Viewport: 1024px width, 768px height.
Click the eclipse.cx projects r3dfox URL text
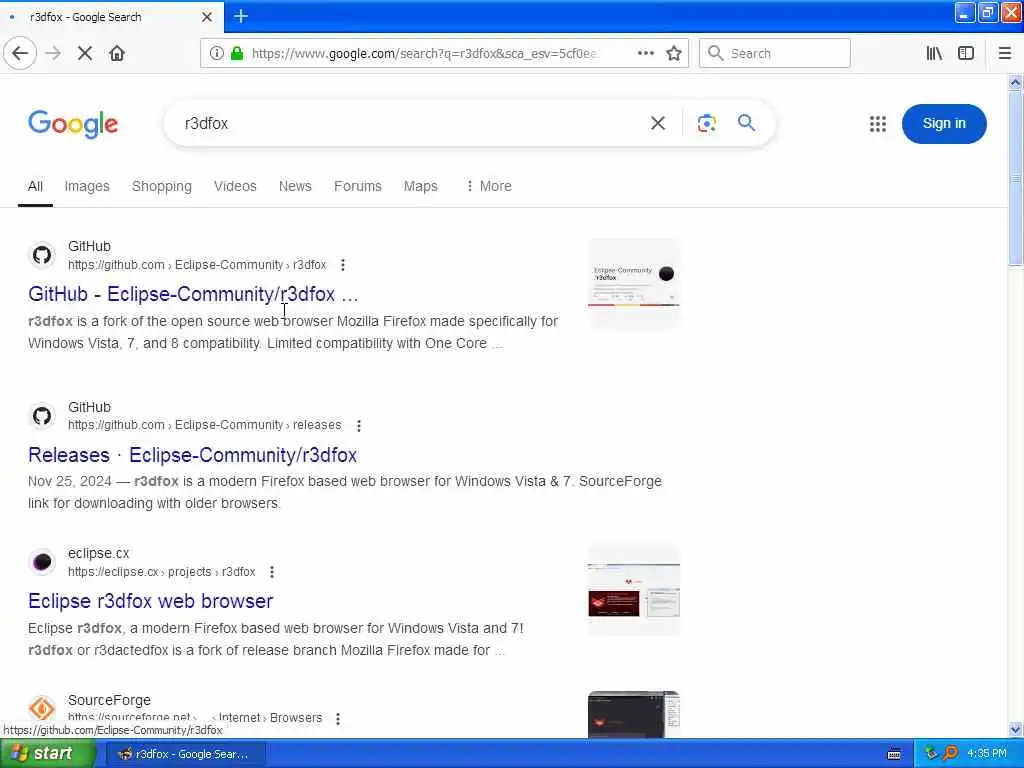tap(161, 572)
